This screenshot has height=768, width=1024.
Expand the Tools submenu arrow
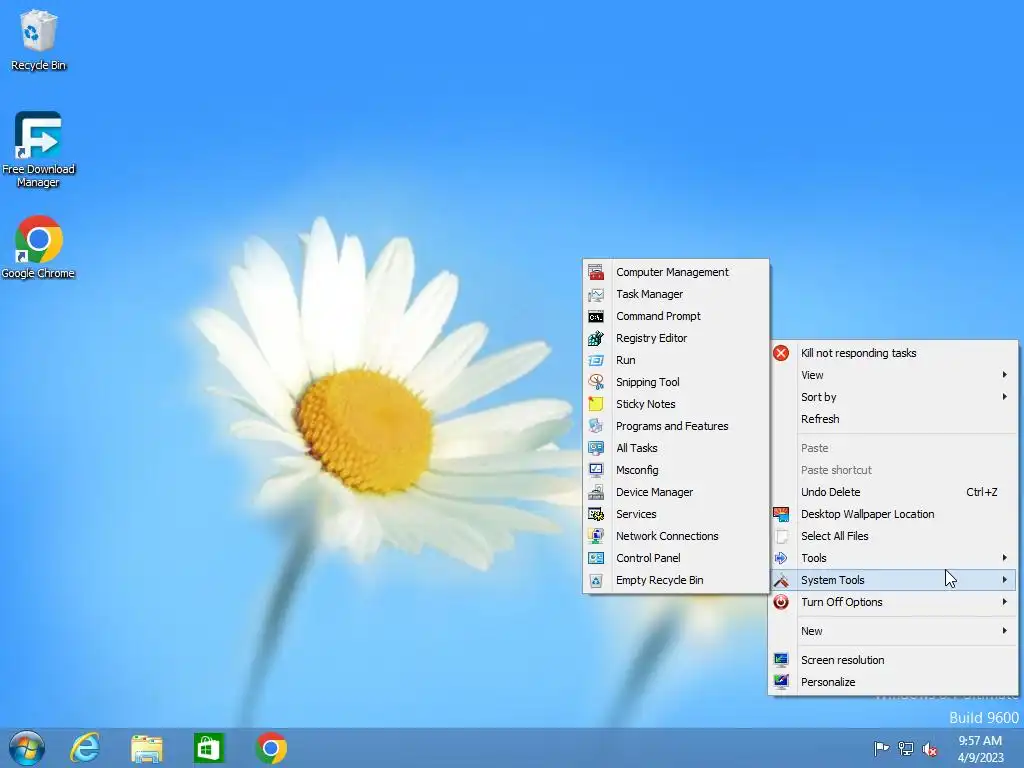tap(1004, 557)
